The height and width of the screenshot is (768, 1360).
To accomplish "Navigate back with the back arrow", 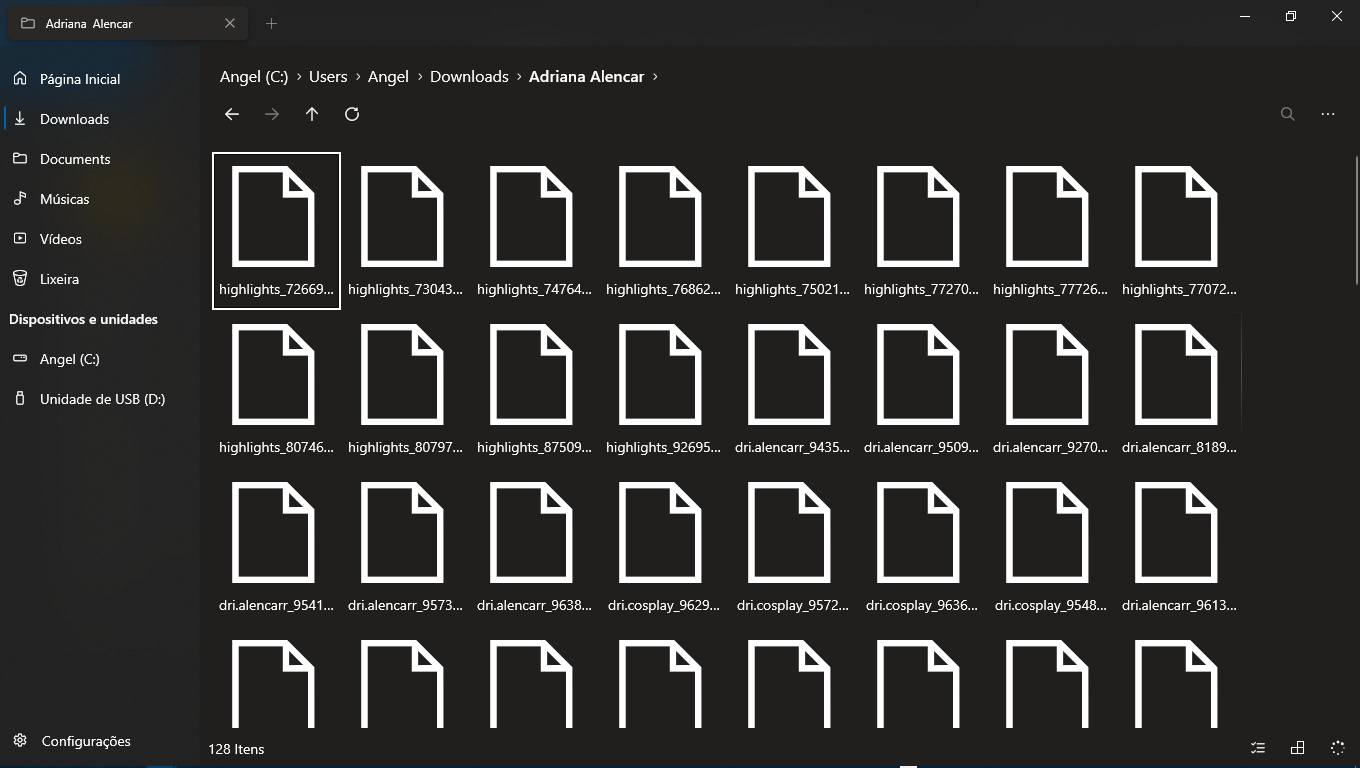I will click(232, 114).
